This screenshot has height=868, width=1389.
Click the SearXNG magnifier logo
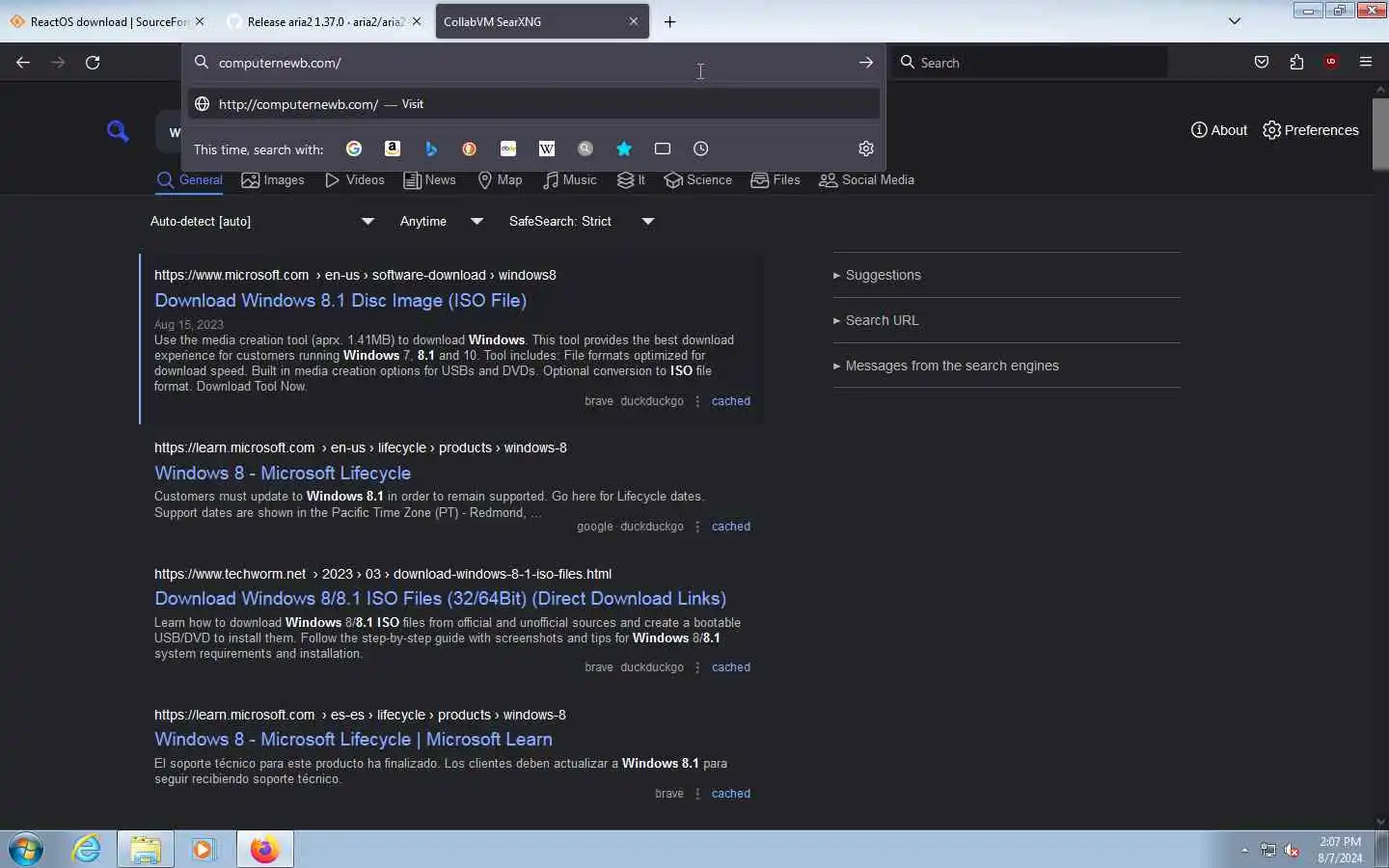click(118, 130)
